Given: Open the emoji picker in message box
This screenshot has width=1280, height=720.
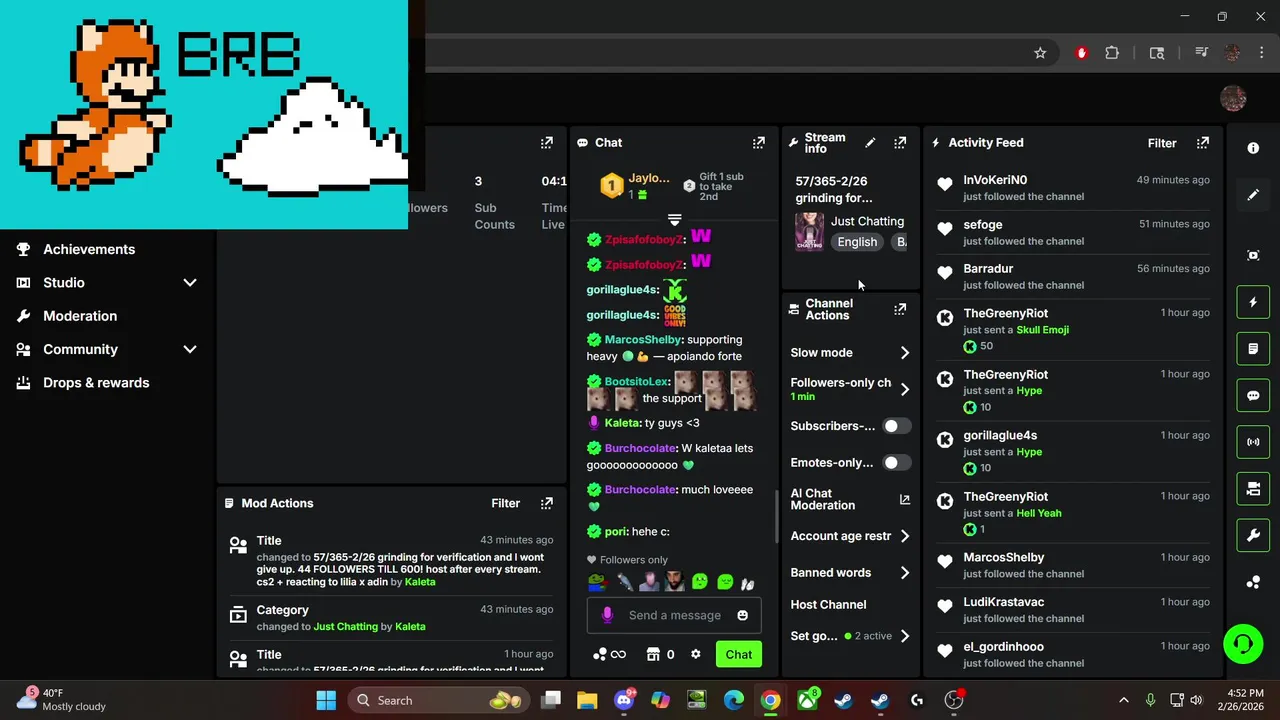Looking at the screenshot, I should click(742, 615).
